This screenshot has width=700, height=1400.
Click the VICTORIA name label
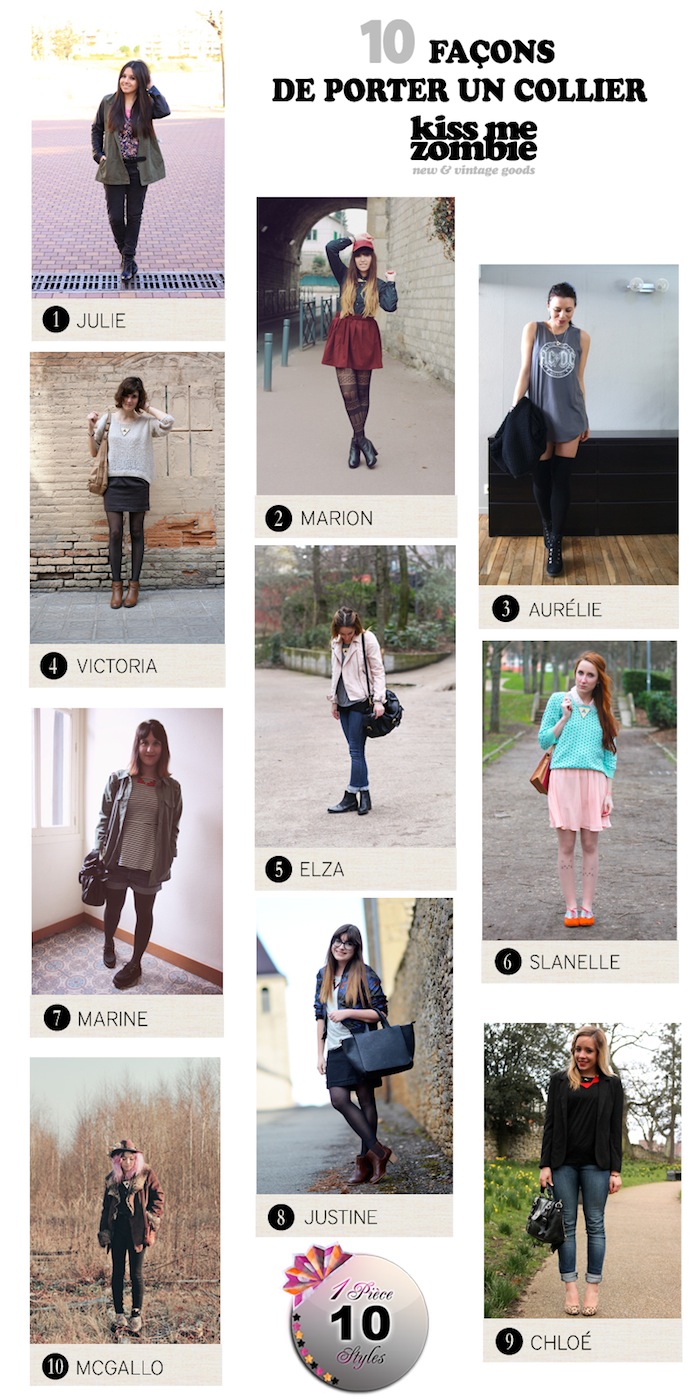pos(117,665)
